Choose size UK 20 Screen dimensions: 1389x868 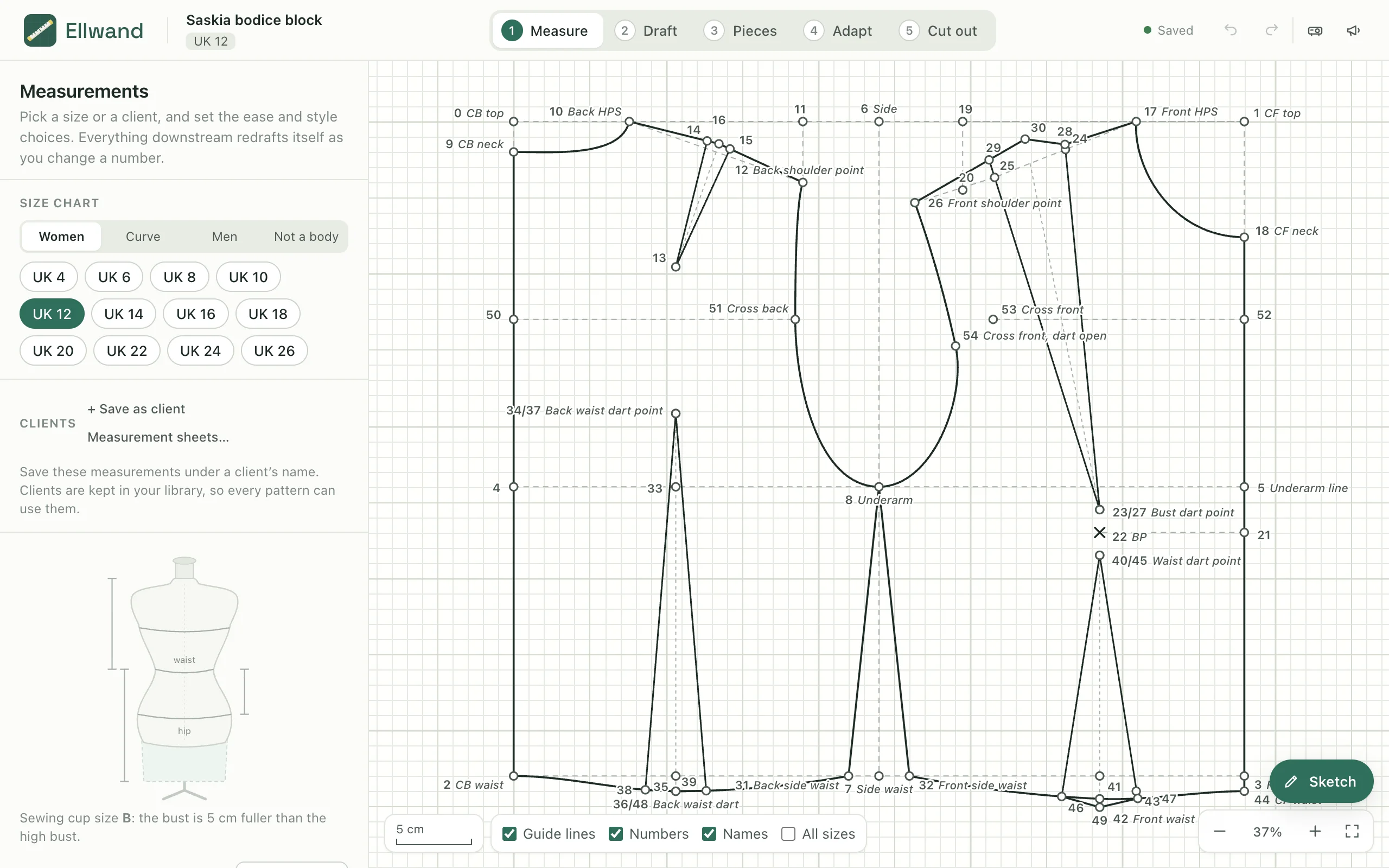click(53, 351)
